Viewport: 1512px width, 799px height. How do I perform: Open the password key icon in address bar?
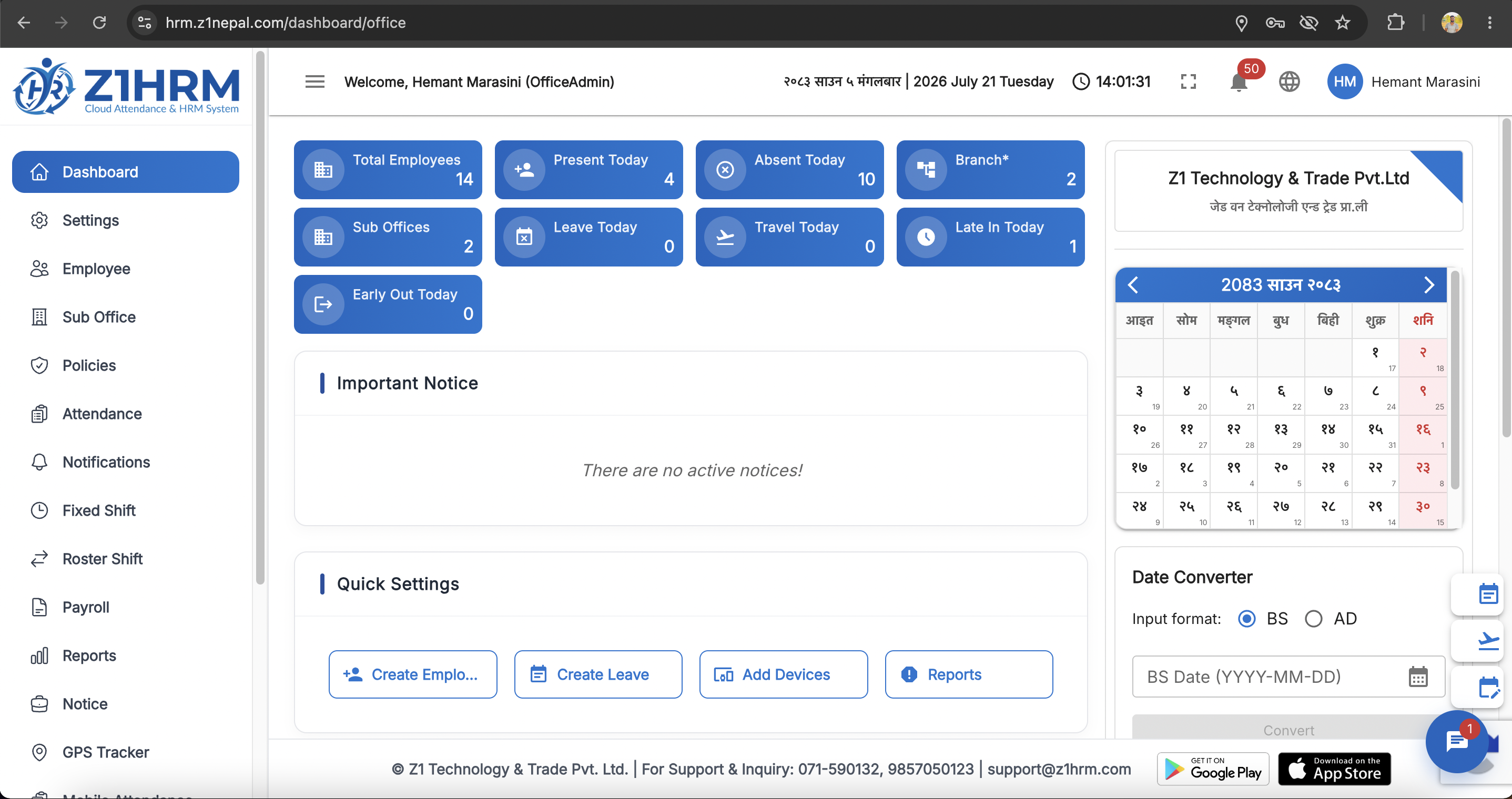(x=1275, y=23)
